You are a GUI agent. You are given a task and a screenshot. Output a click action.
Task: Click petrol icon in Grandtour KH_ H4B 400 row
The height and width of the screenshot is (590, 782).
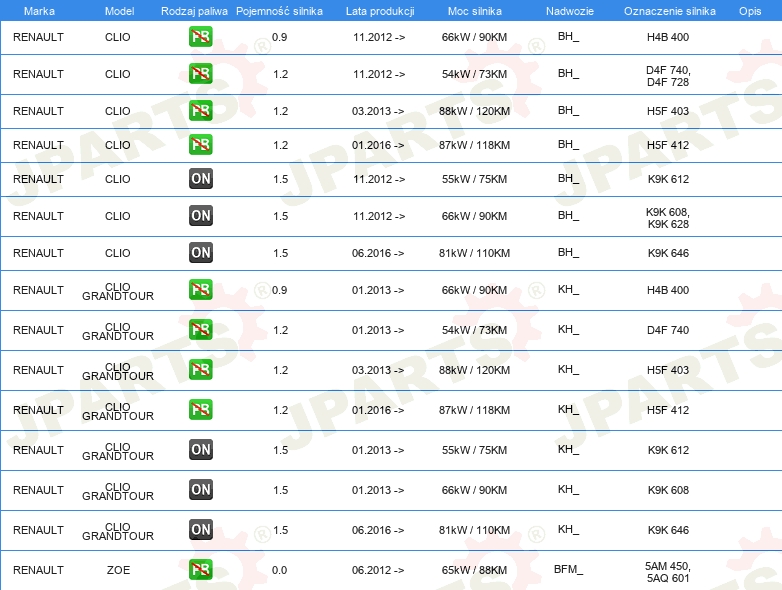click(x=200, y=290)
